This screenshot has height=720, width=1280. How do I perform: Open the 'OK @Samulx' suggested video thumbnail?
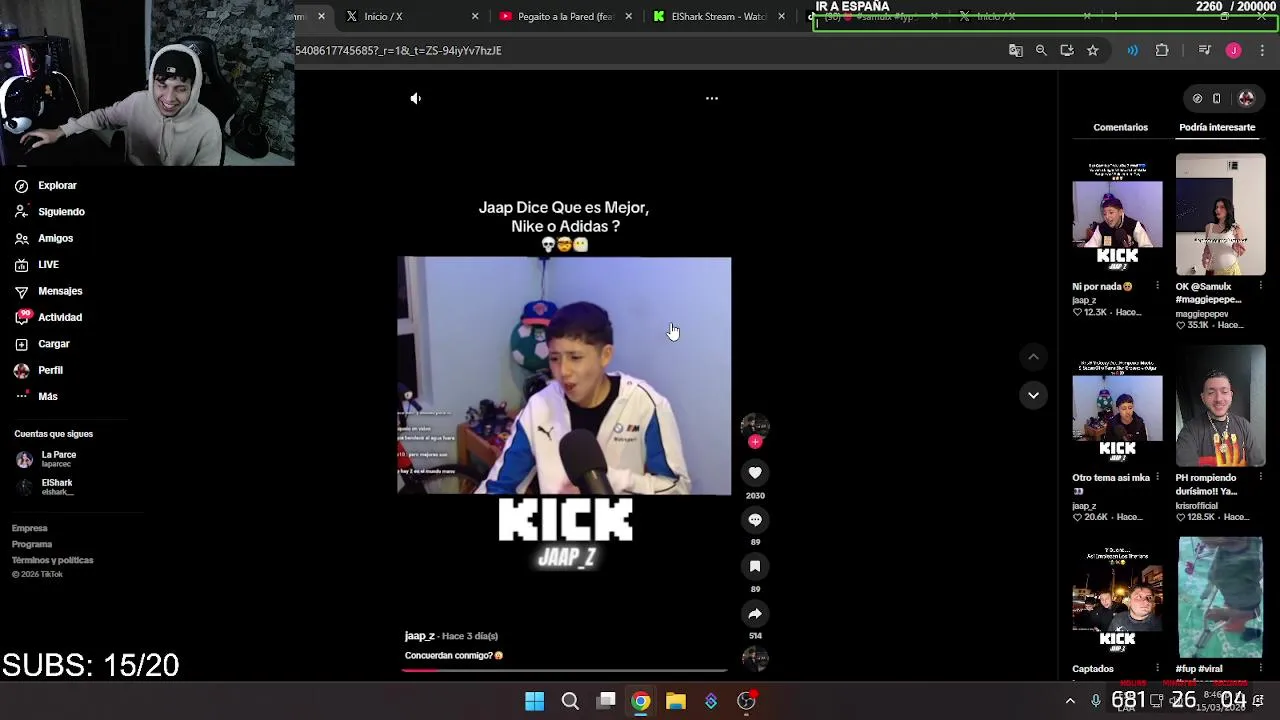pos(1220,214)
